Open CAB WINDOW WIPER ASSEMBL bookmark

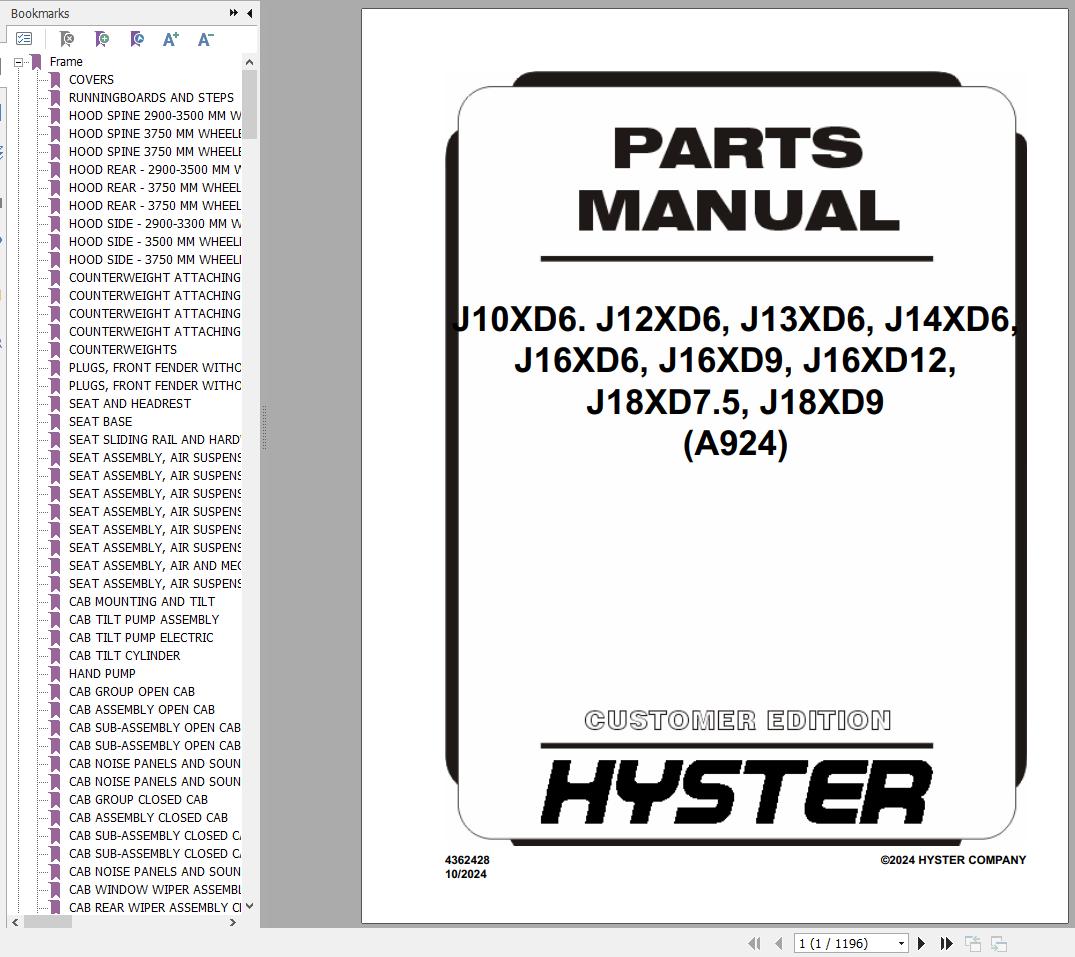coord(155,889)
